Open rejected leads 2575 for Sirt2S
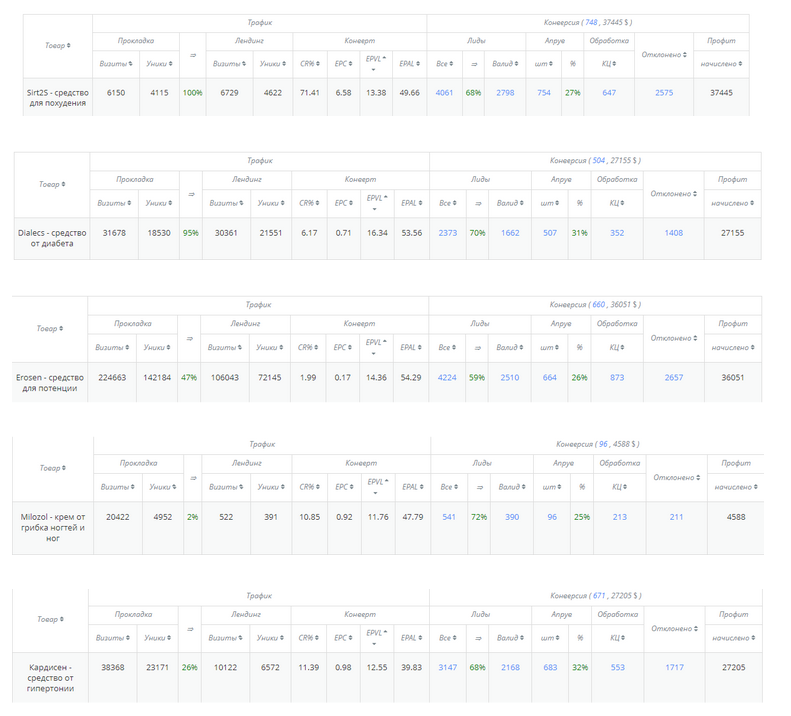 point(664,92)
